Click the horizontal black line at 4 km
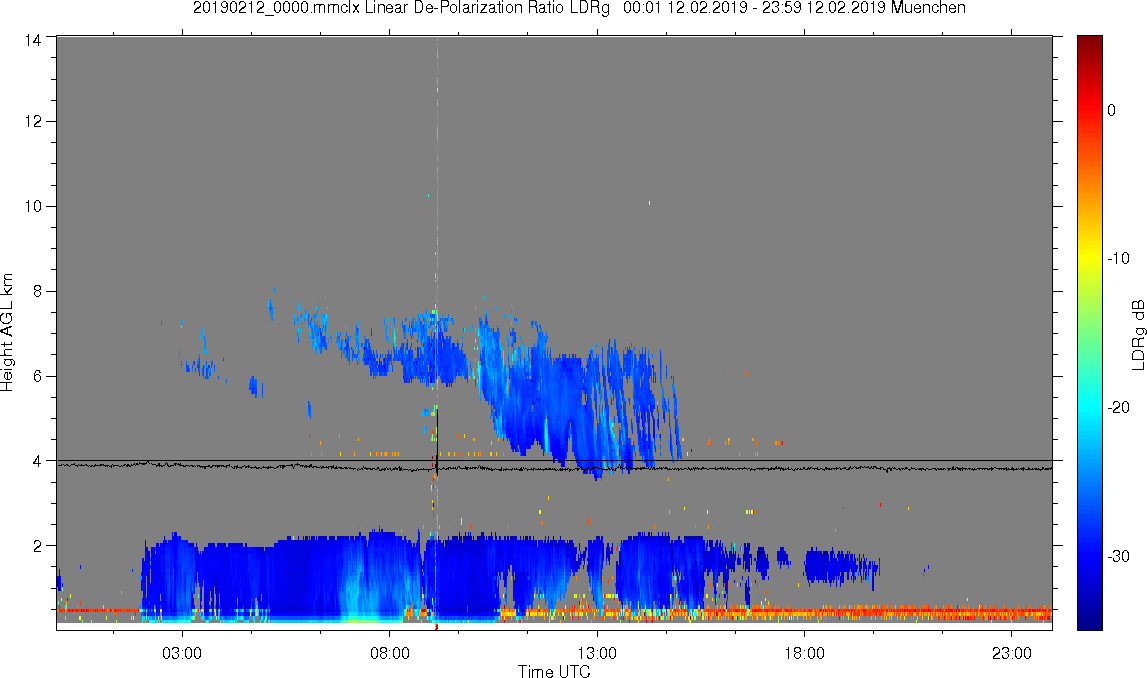Image resolution: width=1147 pixels, height=678 pixels. 554,461
